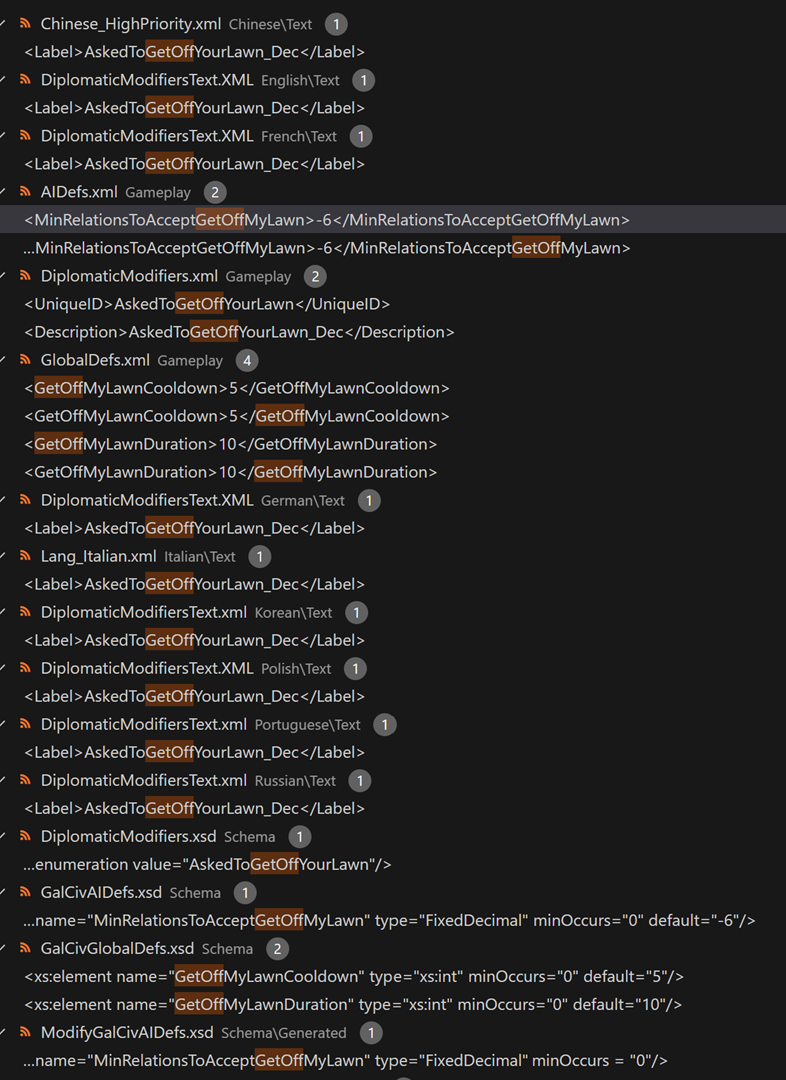The width and height of the screenshot is (786, 1080).
Task: Click the match count badge 2 on AIDefs.xml
Action: pyautogui.click(x=215, y=192)
